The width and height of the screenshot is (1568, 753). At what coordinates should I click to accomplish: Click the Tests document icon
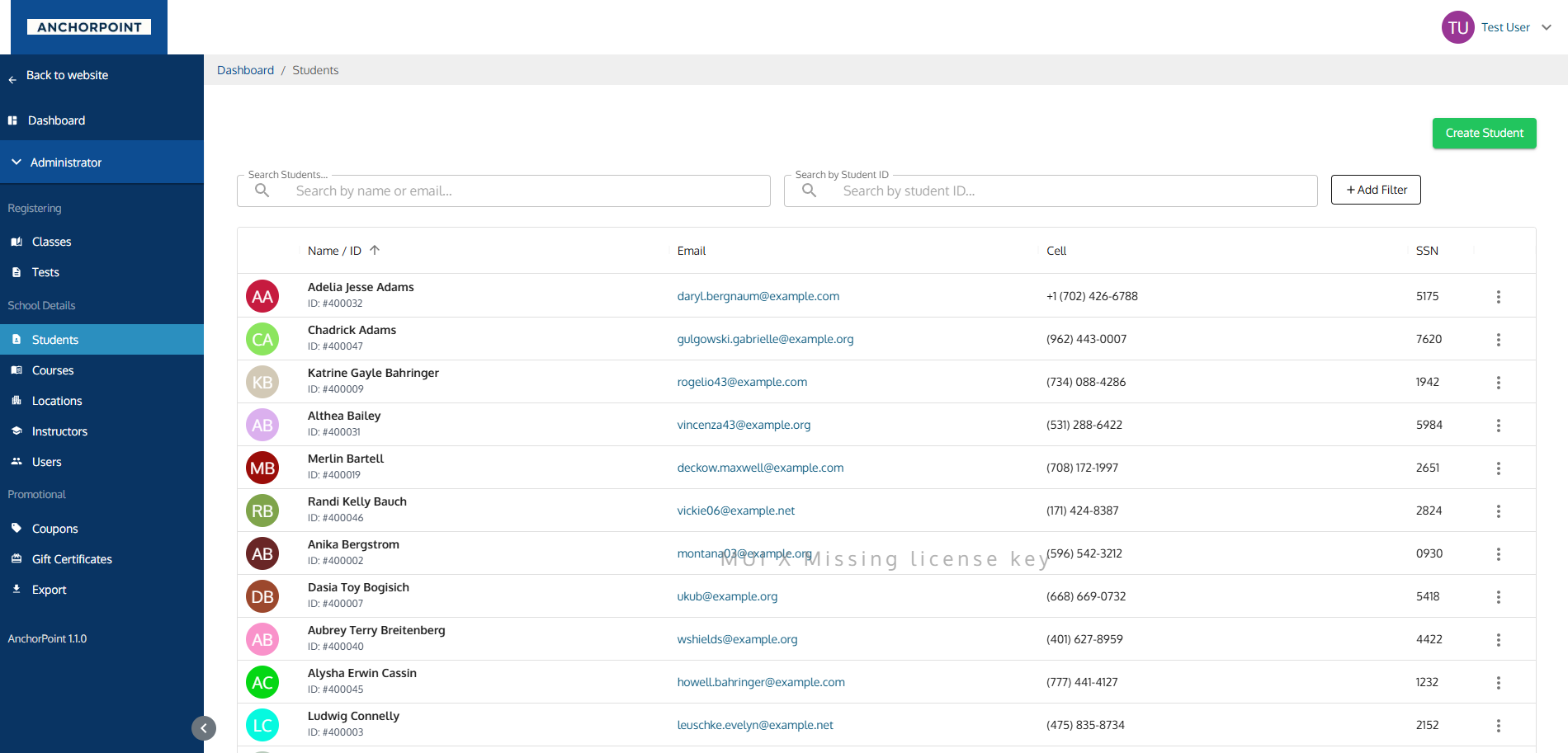[17, 272]
